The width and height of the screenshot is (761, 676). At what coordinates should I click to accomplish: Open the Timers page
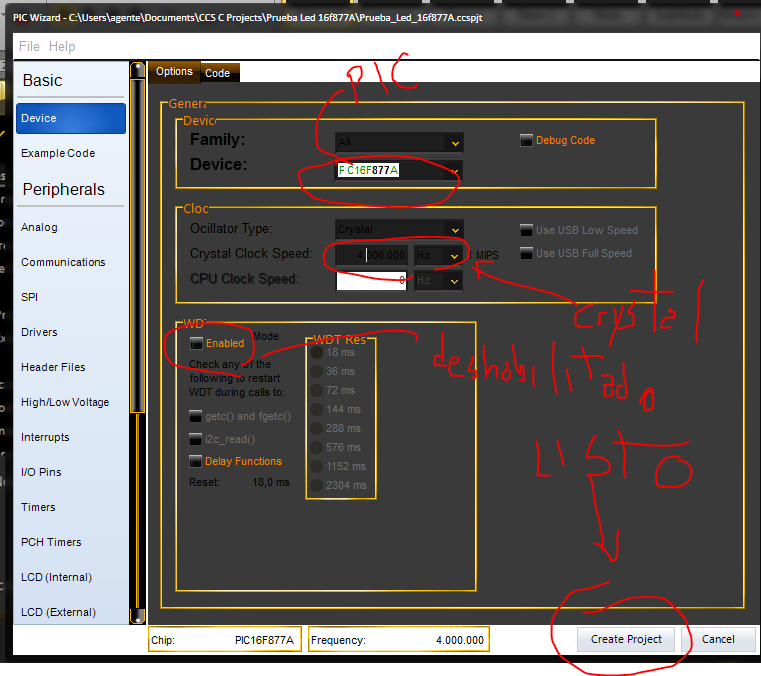point(71,507)
